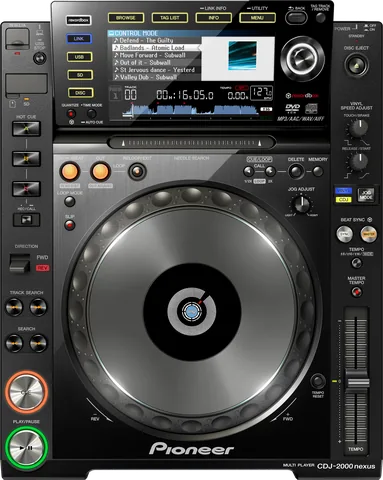Set loop in with the orange IN button
Image resolution: width=383 pixels, height=480 pixels.
70,172
